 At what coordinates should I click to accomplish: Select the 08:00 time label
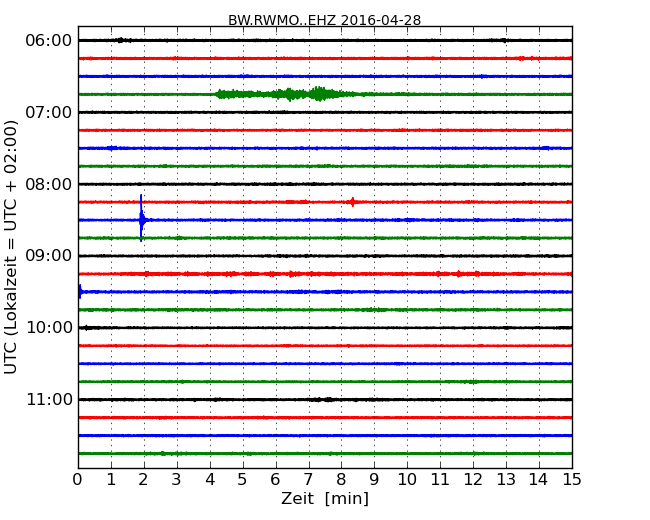tap(49, 184)
